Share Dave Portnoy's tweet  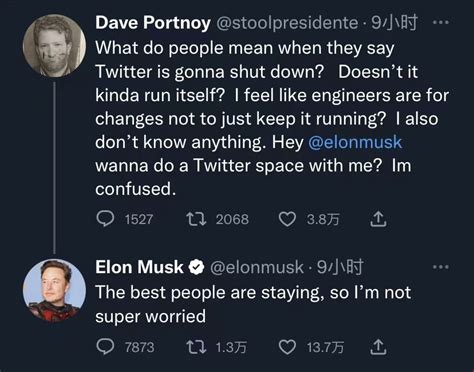click(x=378, y=219)
